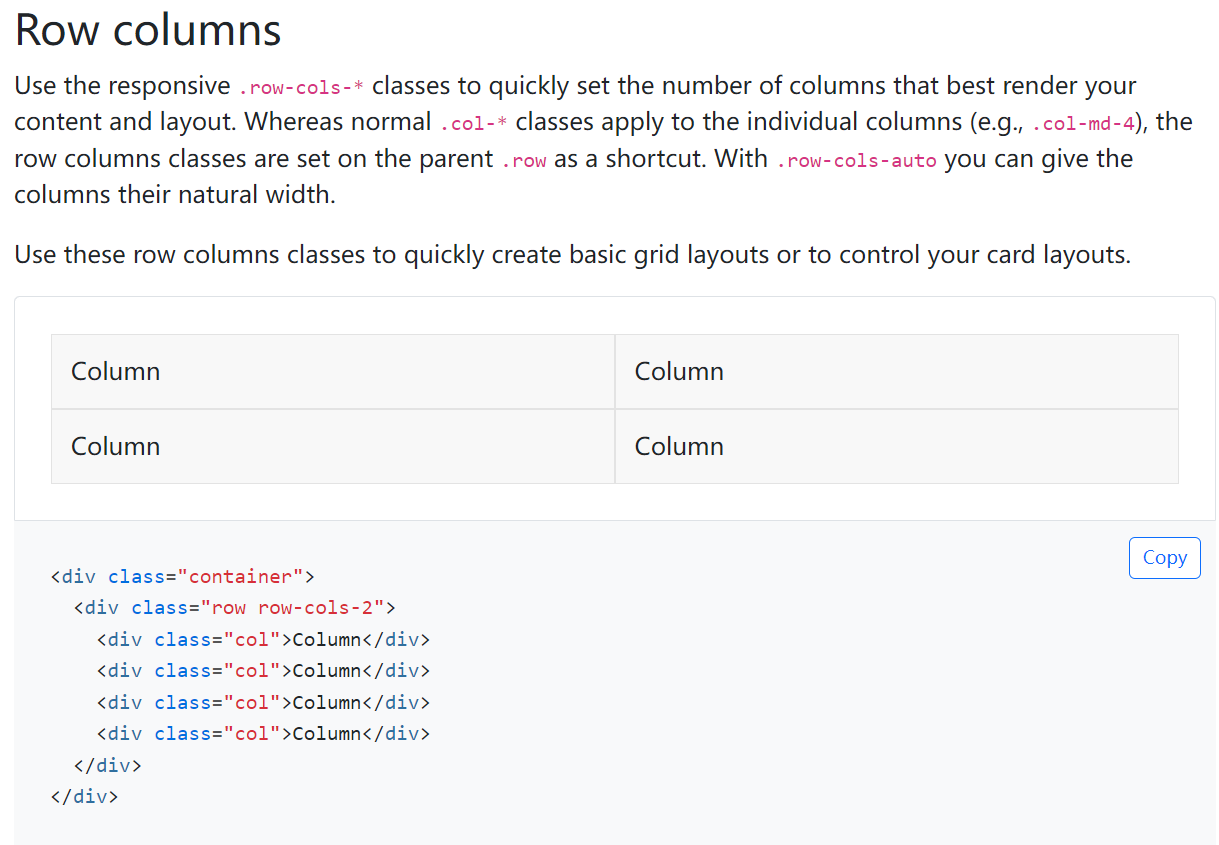Select the top-left Column cell in the example

coord(332,371)
